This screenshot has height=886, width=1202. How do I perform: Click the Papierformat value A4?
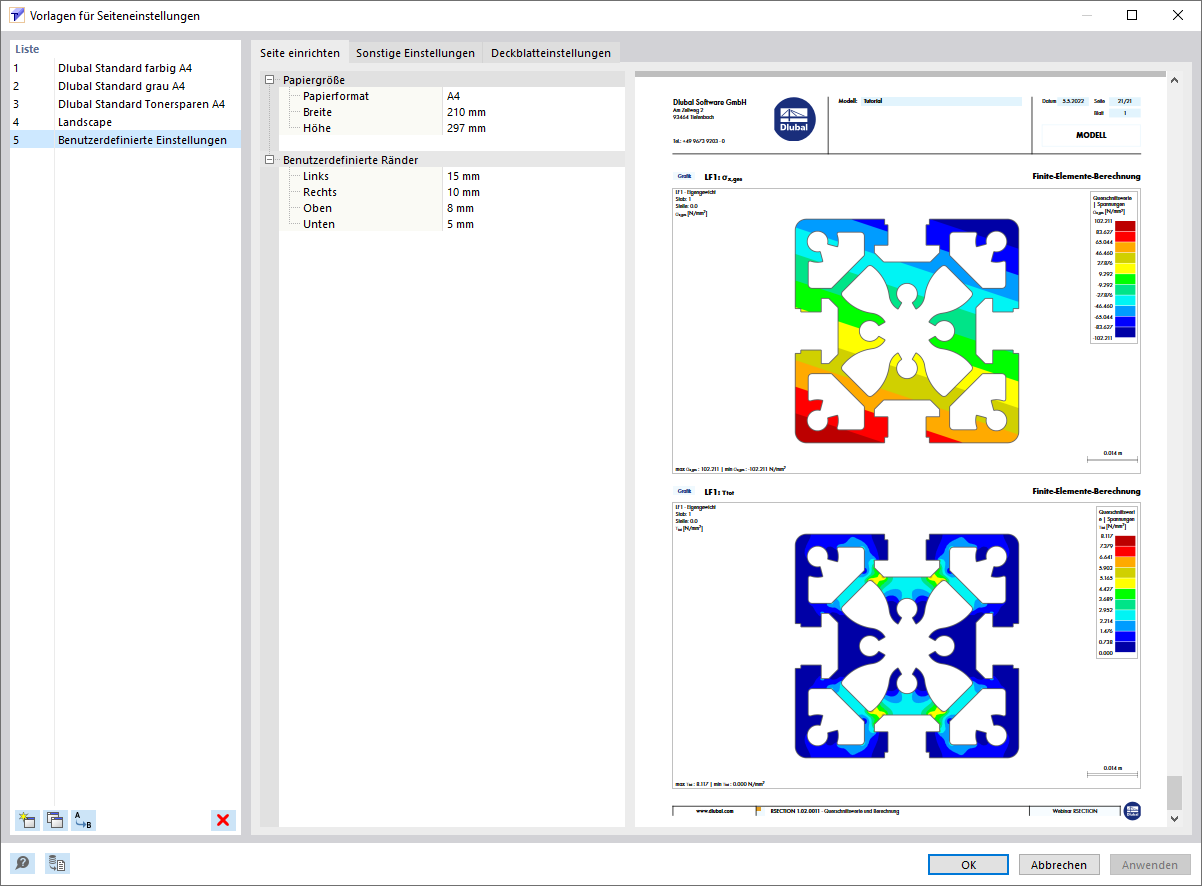pos(533,96)
